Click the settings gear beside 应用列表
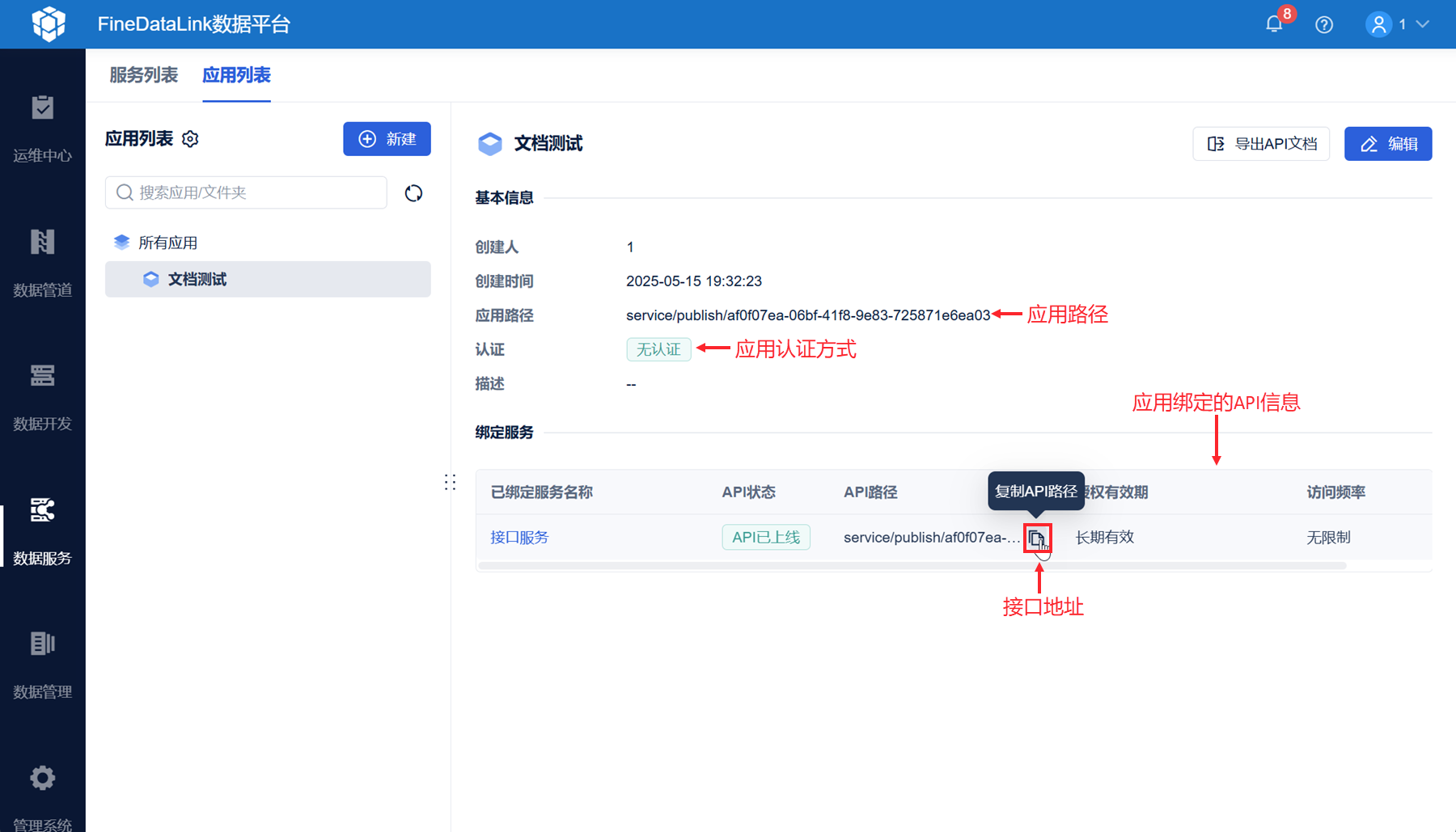 190,139
